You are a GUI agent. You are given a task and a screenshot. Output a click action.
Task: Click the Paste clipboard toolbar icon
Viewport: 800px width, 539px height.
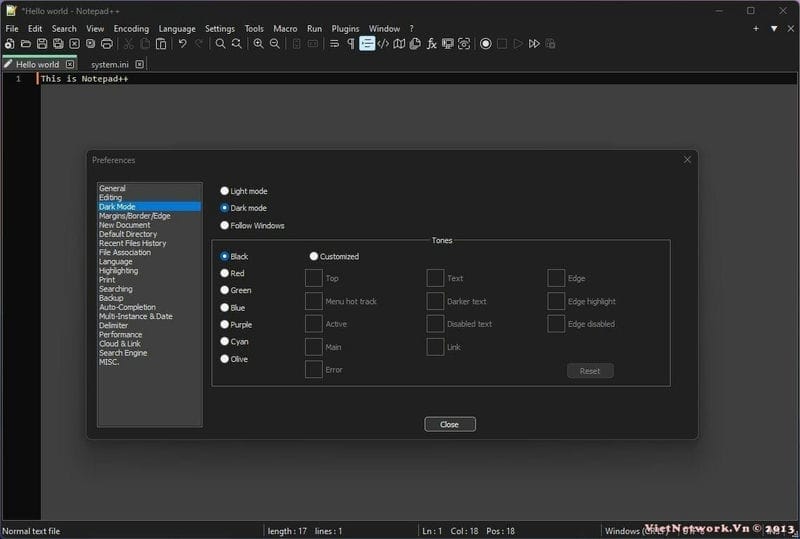pyautogui.click(x=161, y=44)
